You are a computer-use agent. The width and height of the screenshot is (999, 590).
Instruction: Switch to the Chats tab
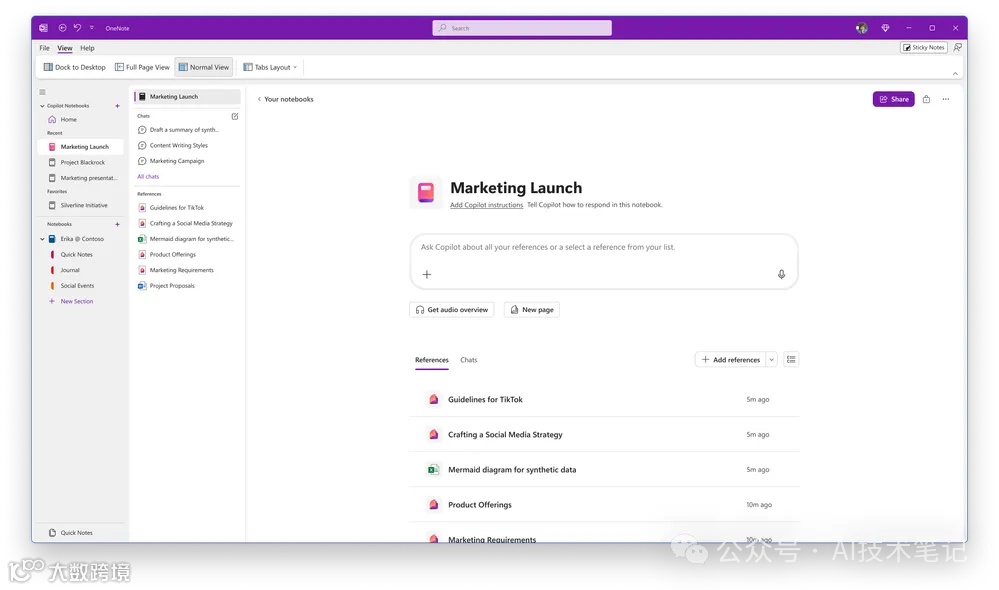click(x=469, y=360)
